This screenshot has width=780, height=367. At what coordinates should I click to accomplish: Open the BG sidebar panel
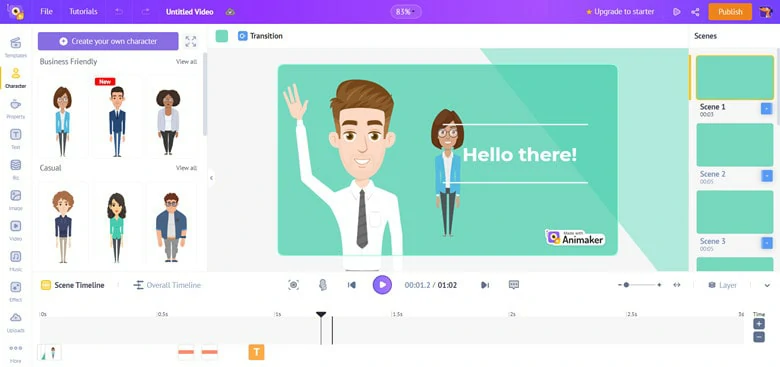coord(15,170)
